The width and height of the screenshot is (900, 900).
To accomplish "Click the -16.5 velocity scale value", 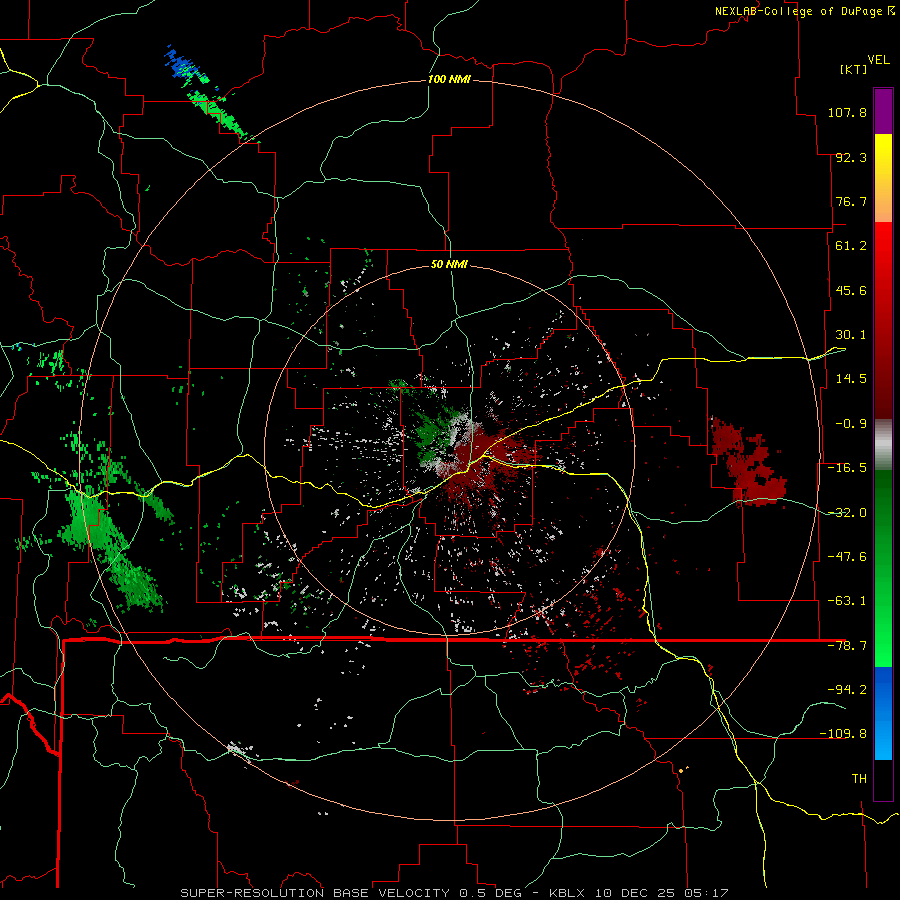I will pyautogui.click(x=847, y=468).
